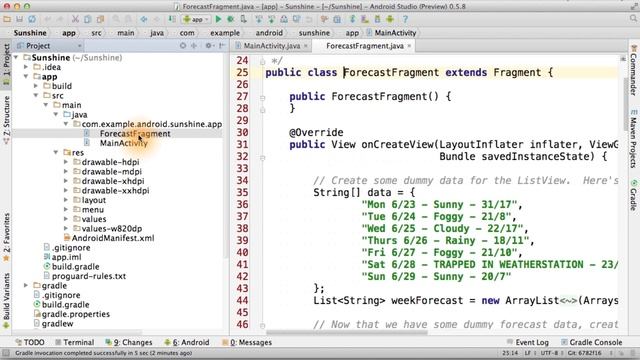This screenshot has height=360, width=640.
Task: Toggle the Build Variants side panel
Action: pos(6,301)
